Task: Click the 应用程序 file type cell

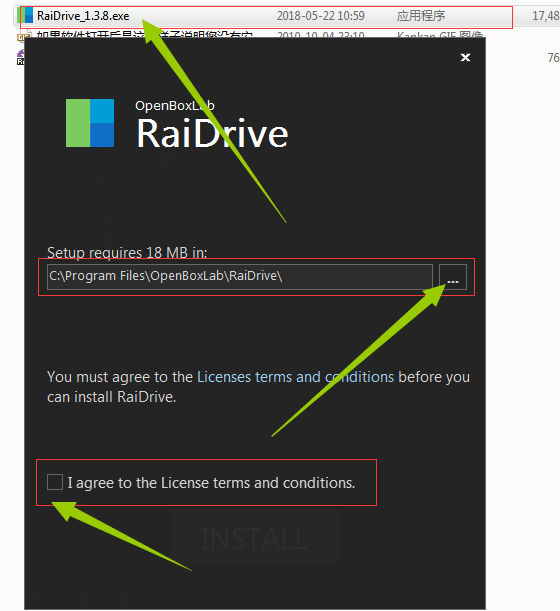Action: [x=420, y=16]
